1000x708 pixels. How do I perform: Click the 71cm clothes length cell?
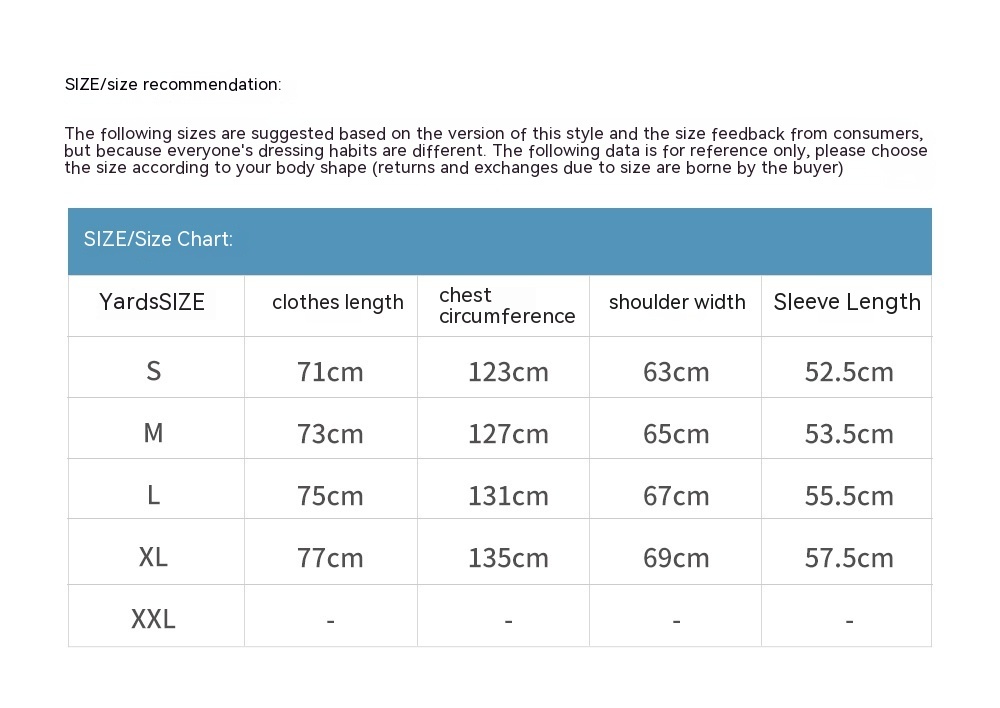[330, 372]
